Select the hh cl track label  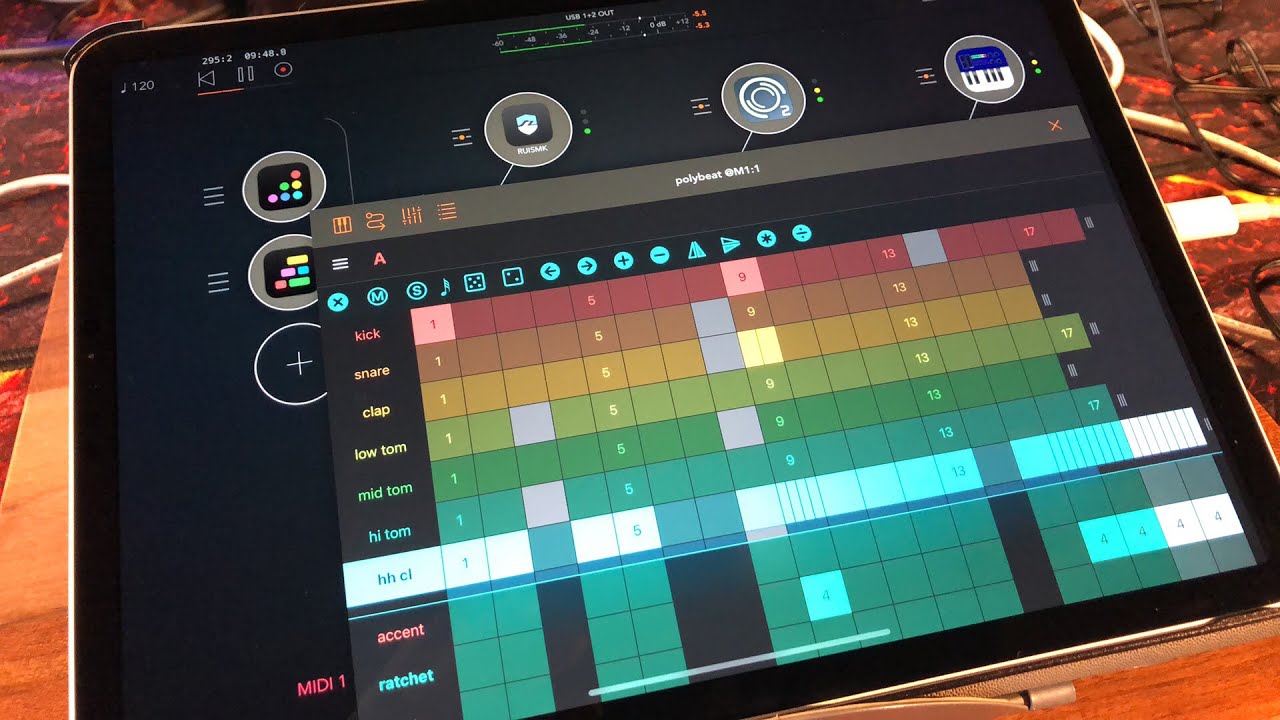point(396,577)
